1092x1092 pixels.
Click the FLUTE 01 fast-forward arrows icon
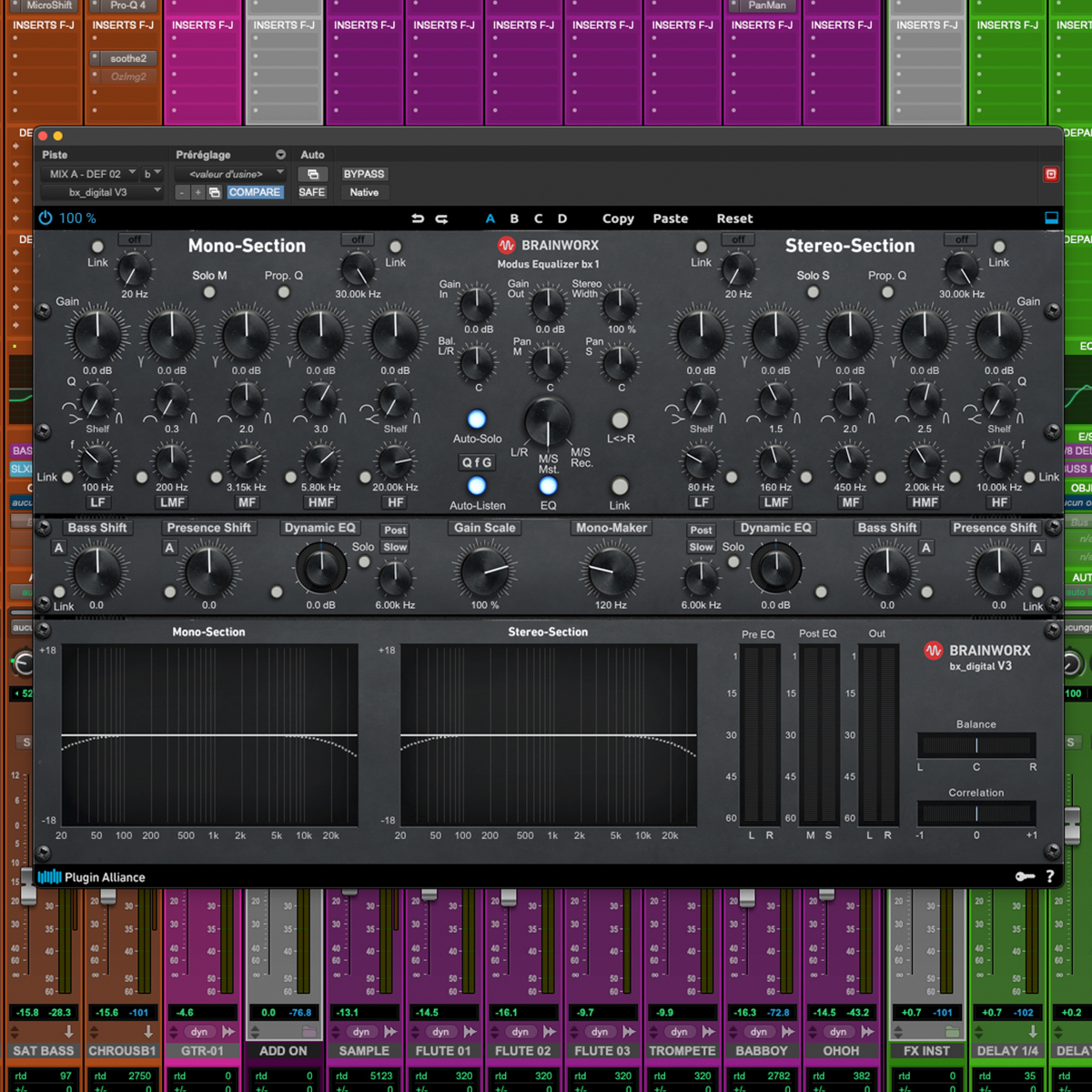coord(470,1032)
